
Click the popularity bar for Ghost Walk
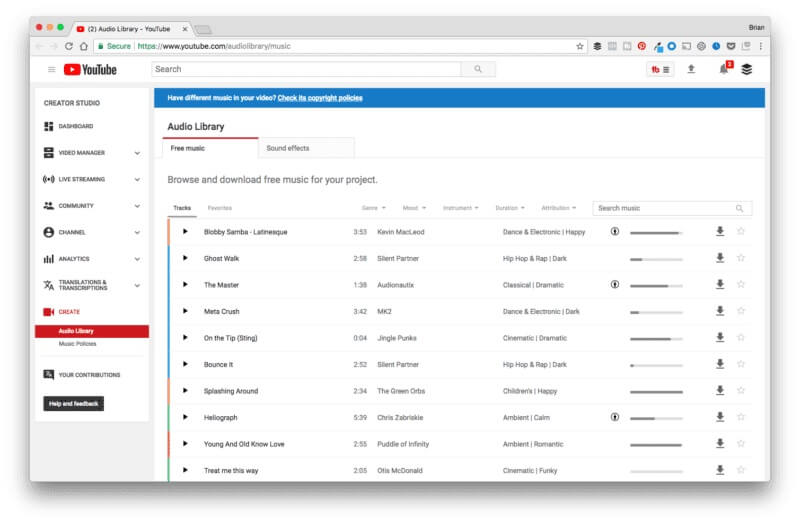pos(656,259)
